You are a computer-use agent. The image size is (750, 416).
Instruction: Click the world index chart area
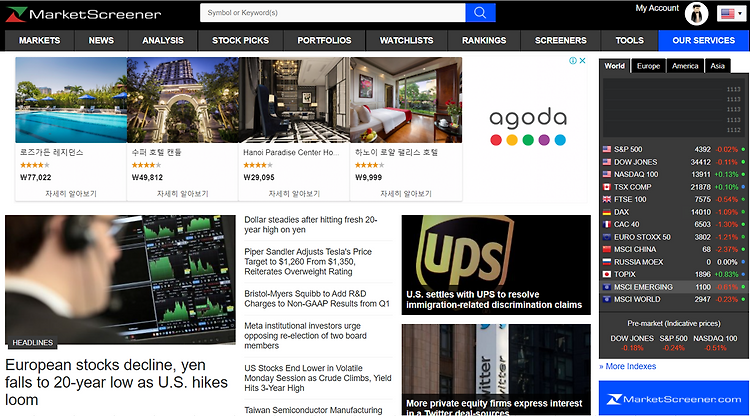pyautogui.click(x=674, y=109)
